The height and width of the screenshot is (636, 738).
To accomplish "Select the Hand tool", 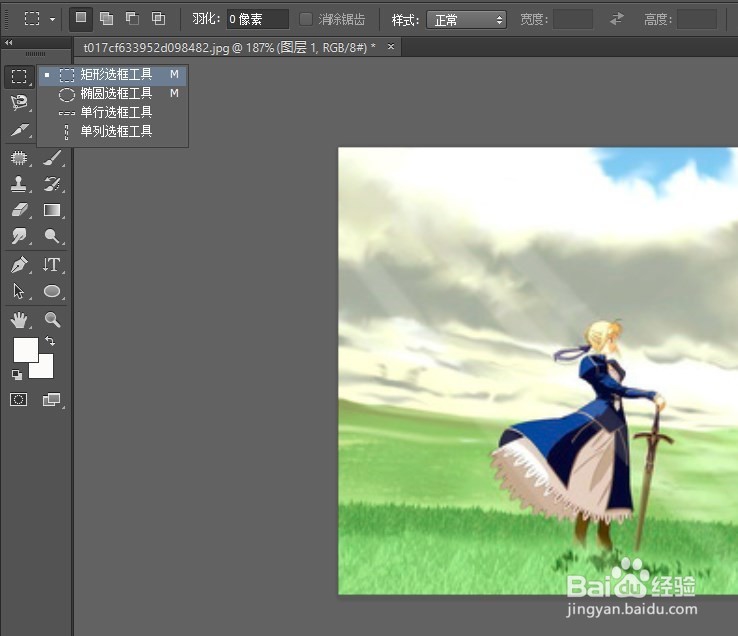I will tap(19, 320).
